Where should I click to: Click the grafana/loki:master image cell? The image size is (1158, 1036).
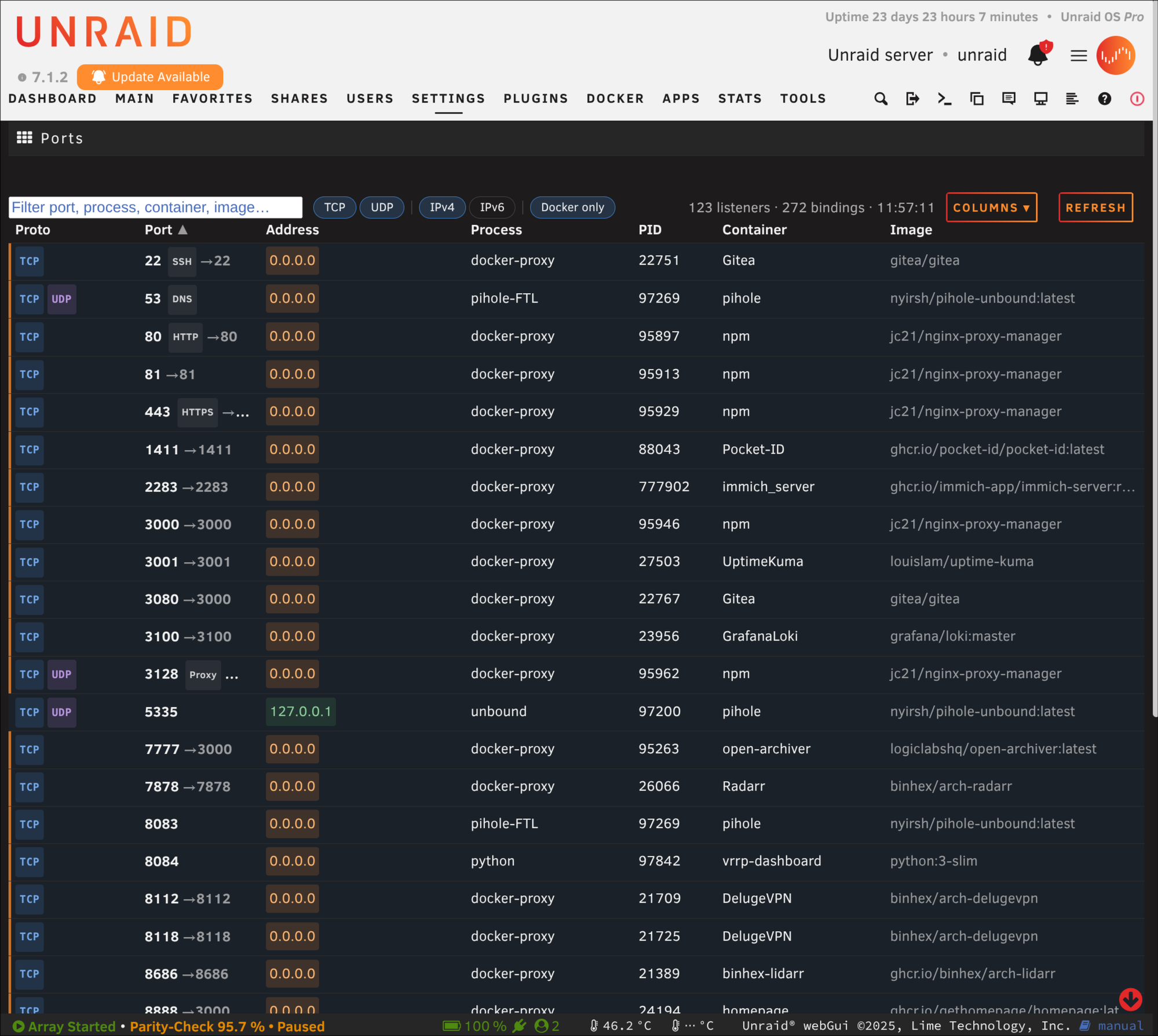coord(952,636)
